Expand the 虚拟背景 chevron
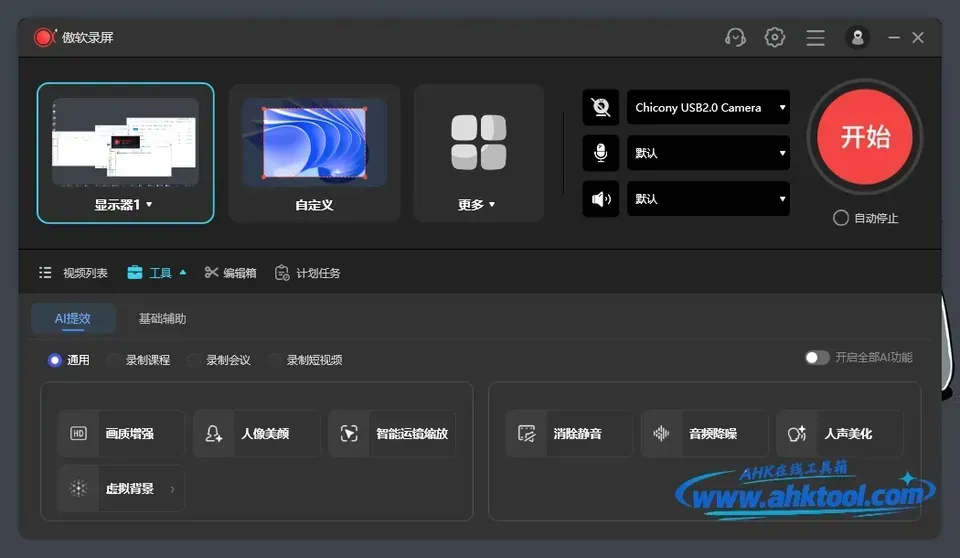This screenshot has width=960, height=558. (173, 489)
